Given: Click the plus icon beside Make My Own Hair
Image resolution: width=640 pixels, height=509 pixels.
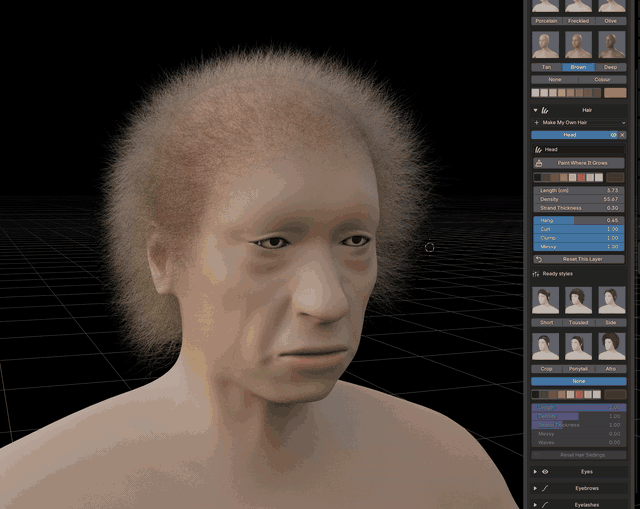Looking at the screenshot, I should (537, 122).
